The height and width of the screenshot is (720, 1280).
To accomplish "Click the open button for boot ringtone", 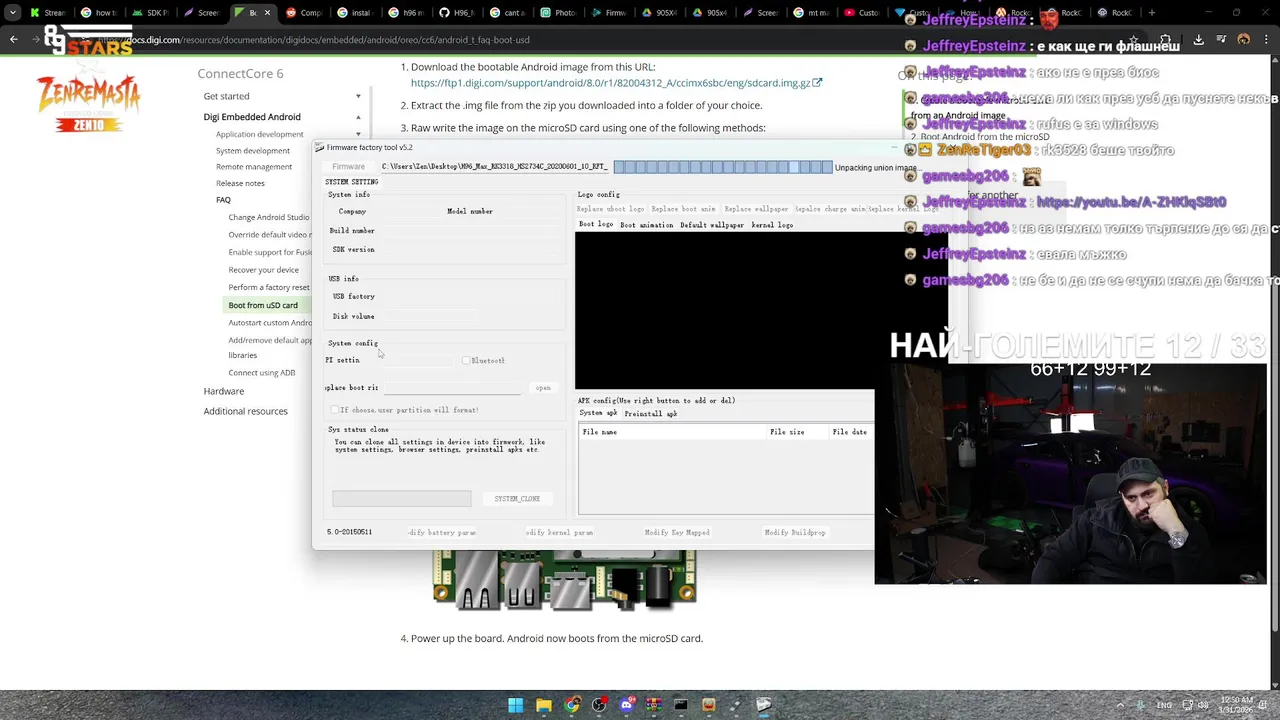I will [543, 388].
